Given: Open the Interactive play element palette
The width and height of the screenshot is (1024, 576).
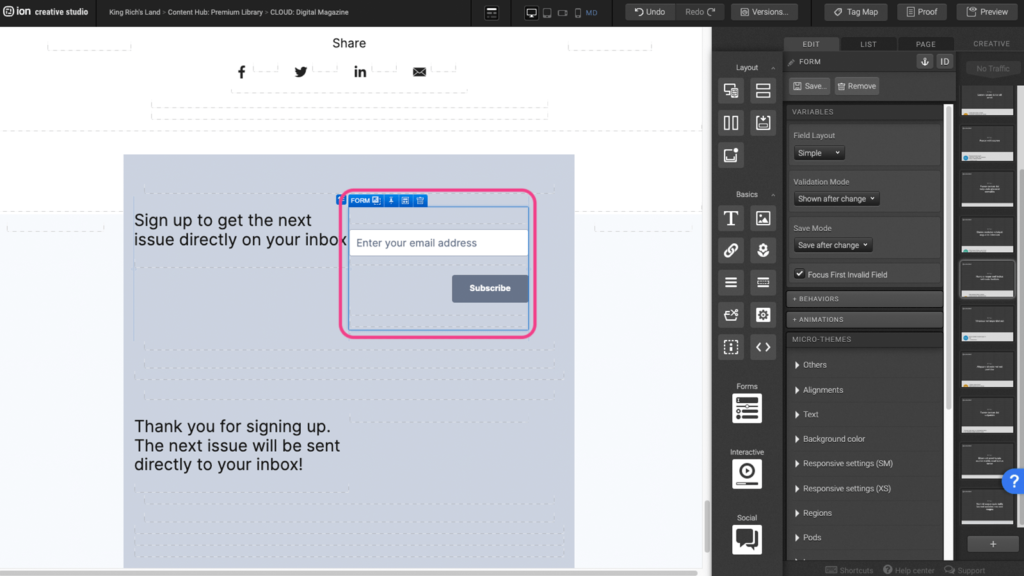Looking at the screenshot, I should point(746,473).
